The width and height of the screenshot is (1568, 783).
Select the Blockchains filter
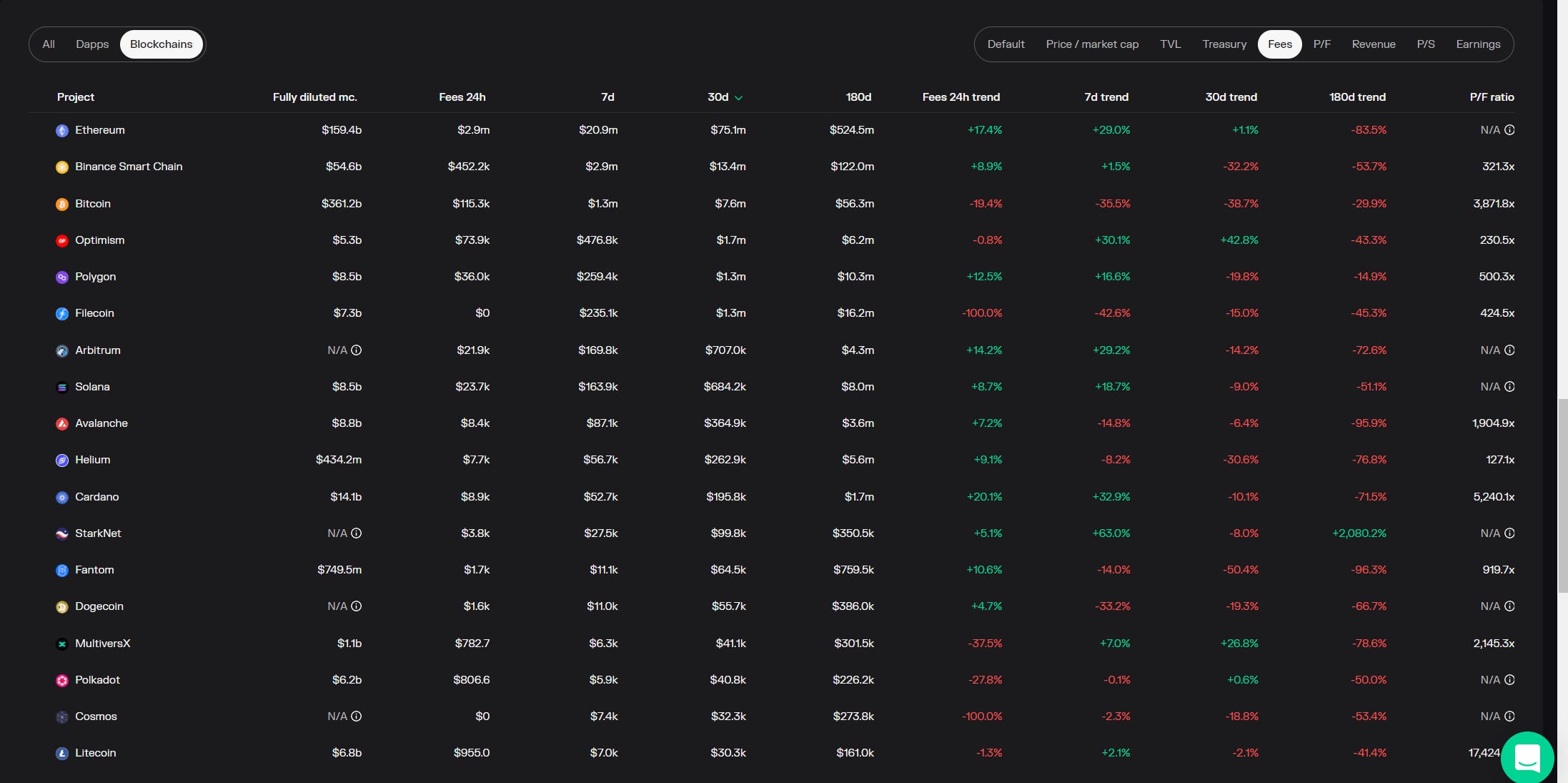(x=162, y=44)
